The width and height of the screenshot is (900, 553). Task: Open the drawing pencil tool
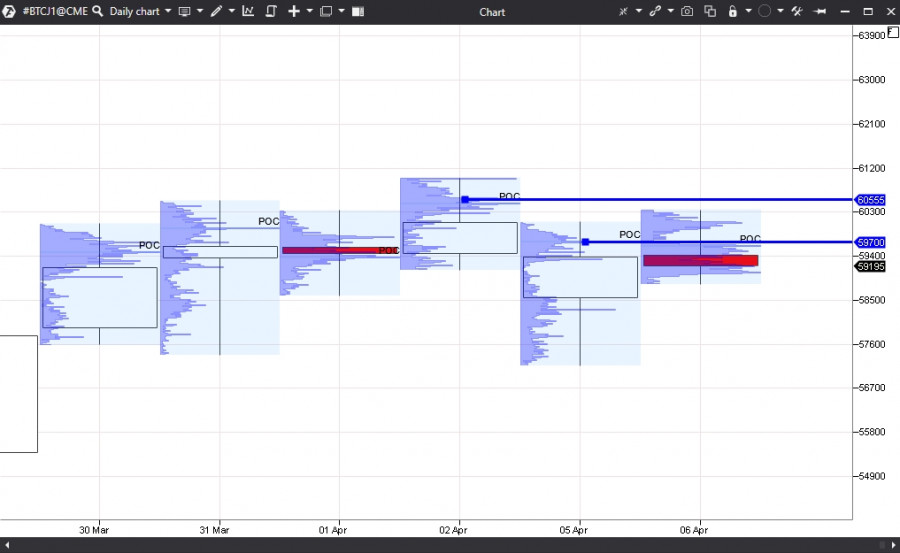click(216, 11)
